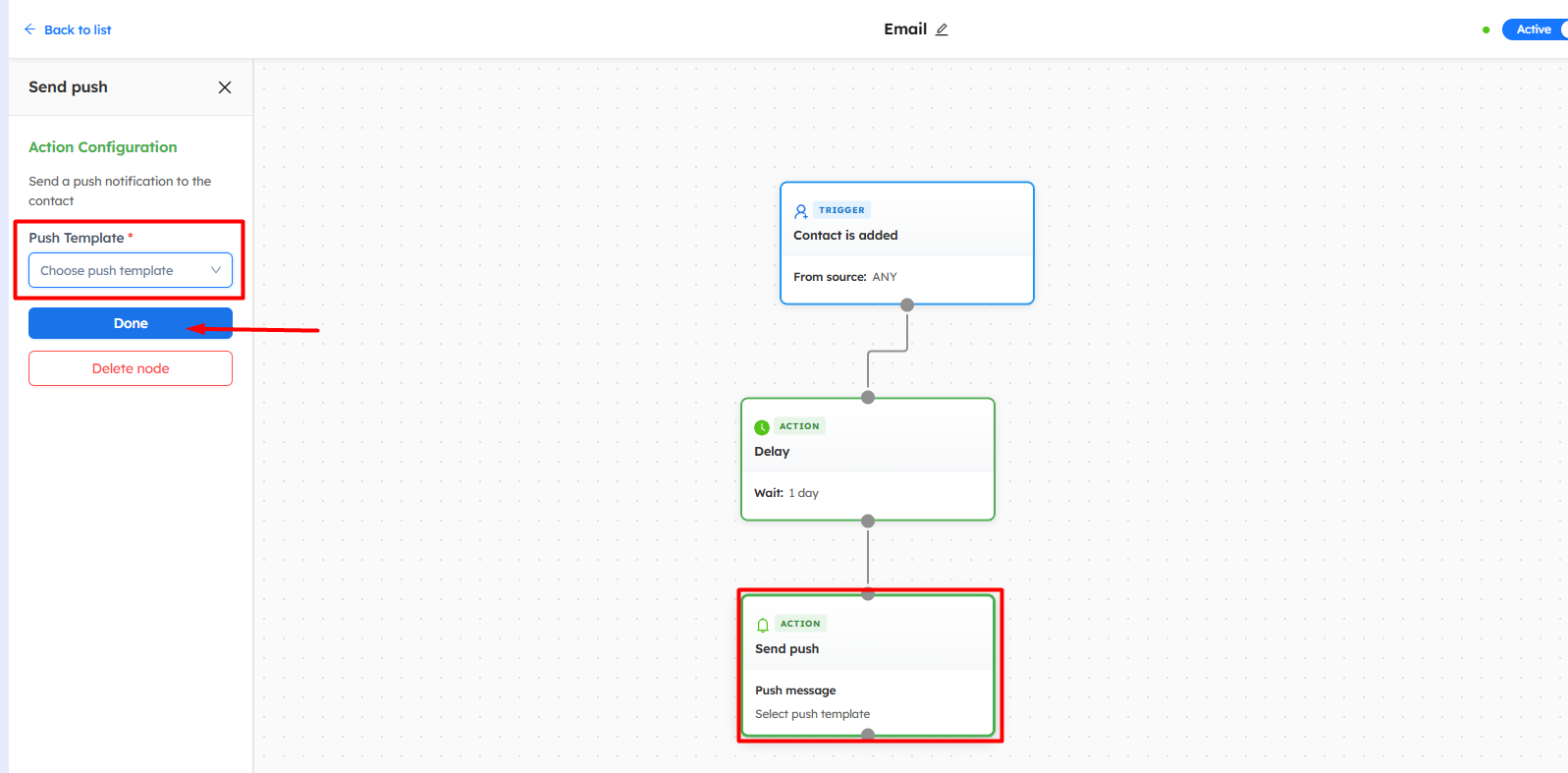This screenshot has width=1568, height=773.
Task: Click the back arrow icon
Action: pyautogui.click(x=29, y=29)
